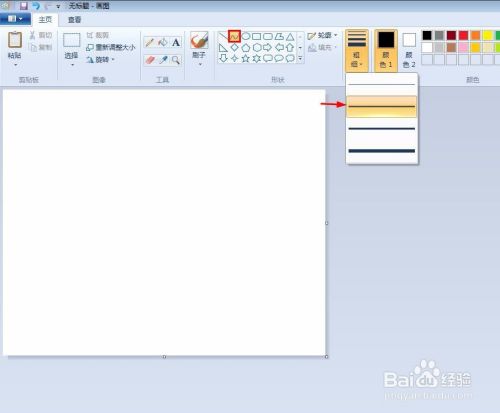
Task: Select the Fill with color bucket tool
Action: pyautogui.click(x=163, y=42)
